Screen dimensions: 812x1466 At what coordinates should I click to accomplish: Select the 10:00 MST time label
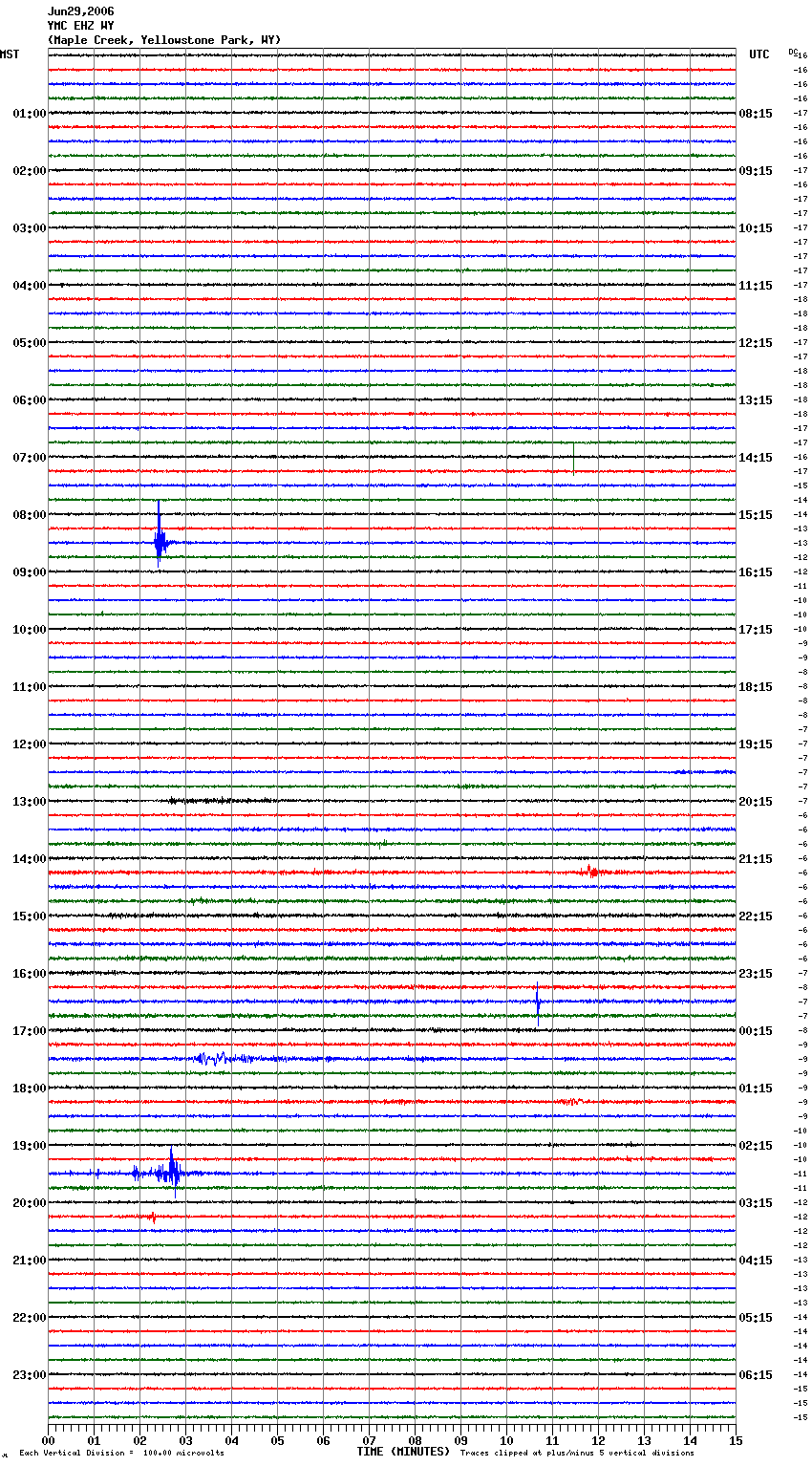pyautogui.click(x=29, y=630)
